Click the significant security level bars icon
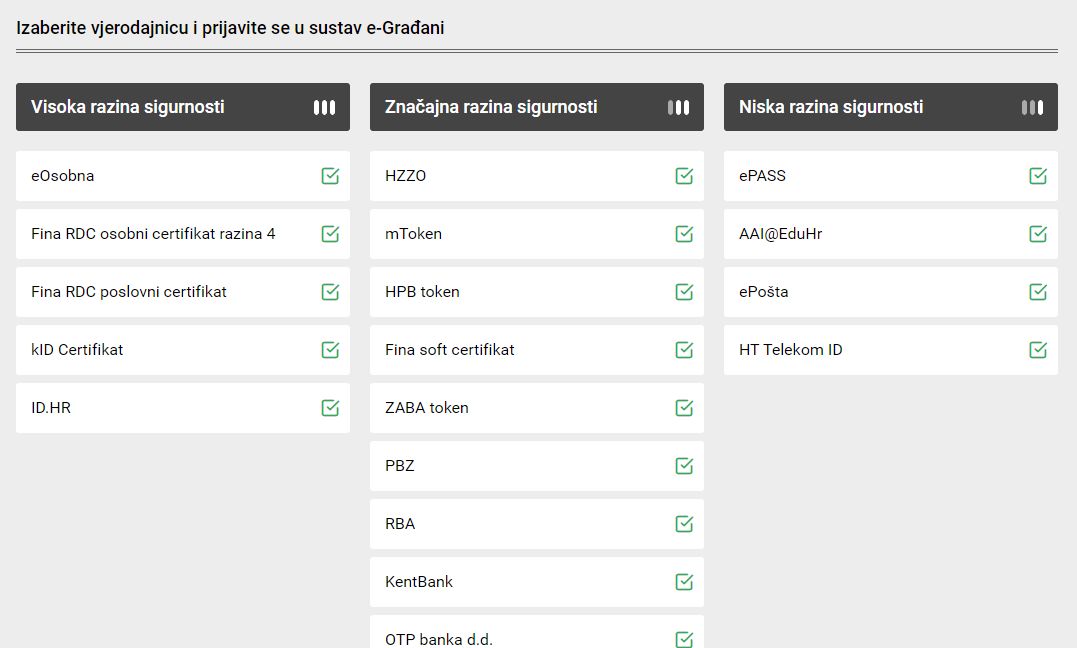1077x648 pixels. click(678, 107)
